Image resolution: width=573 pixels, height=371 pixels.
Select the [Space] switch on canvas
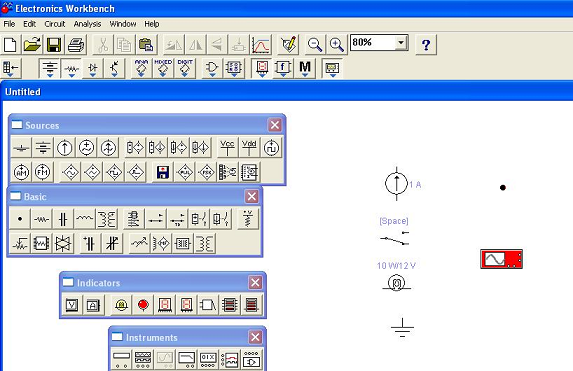click(395, 238)
